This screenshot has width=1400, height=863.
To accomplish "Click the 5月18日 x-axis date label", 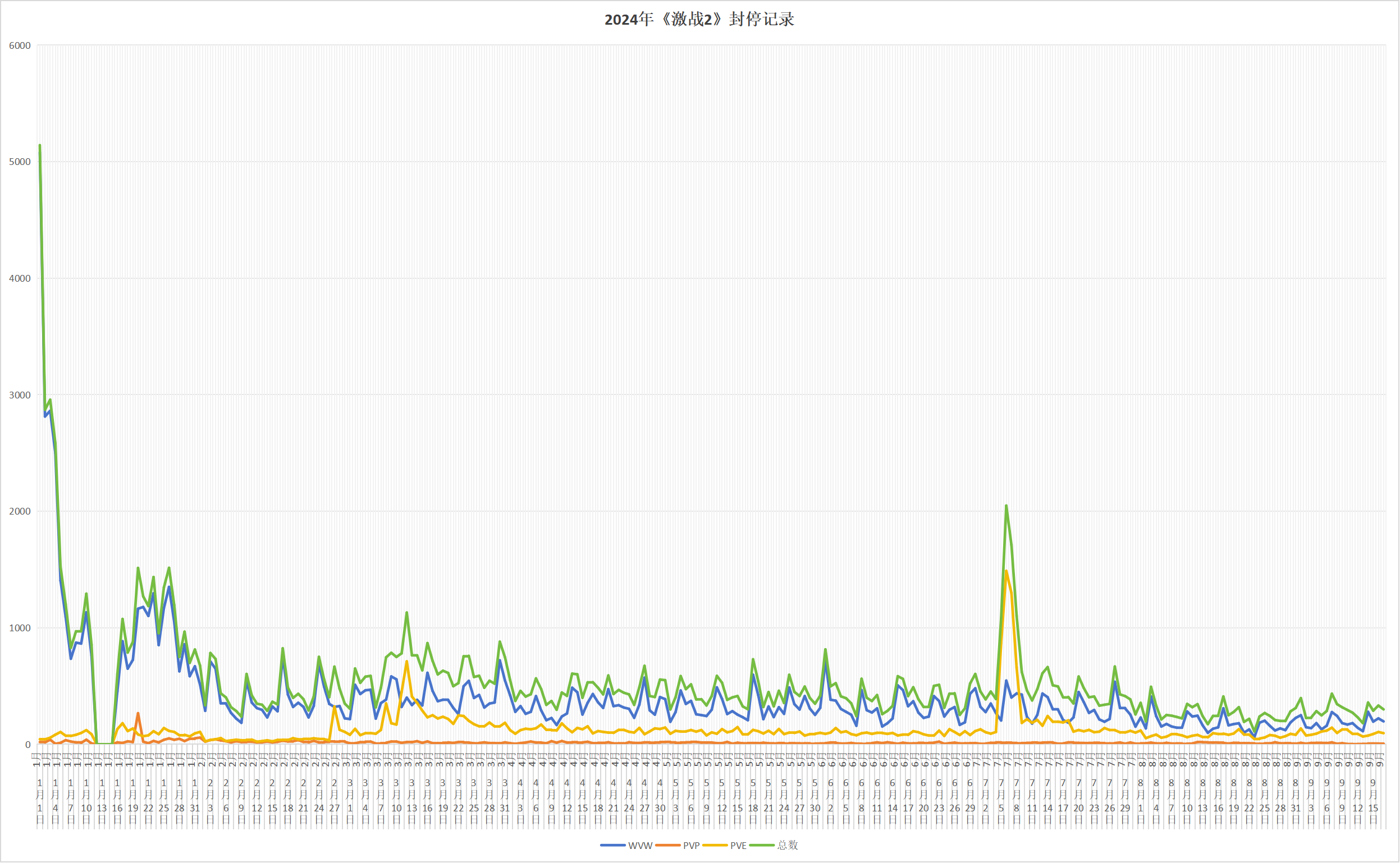I will (753, 802).
